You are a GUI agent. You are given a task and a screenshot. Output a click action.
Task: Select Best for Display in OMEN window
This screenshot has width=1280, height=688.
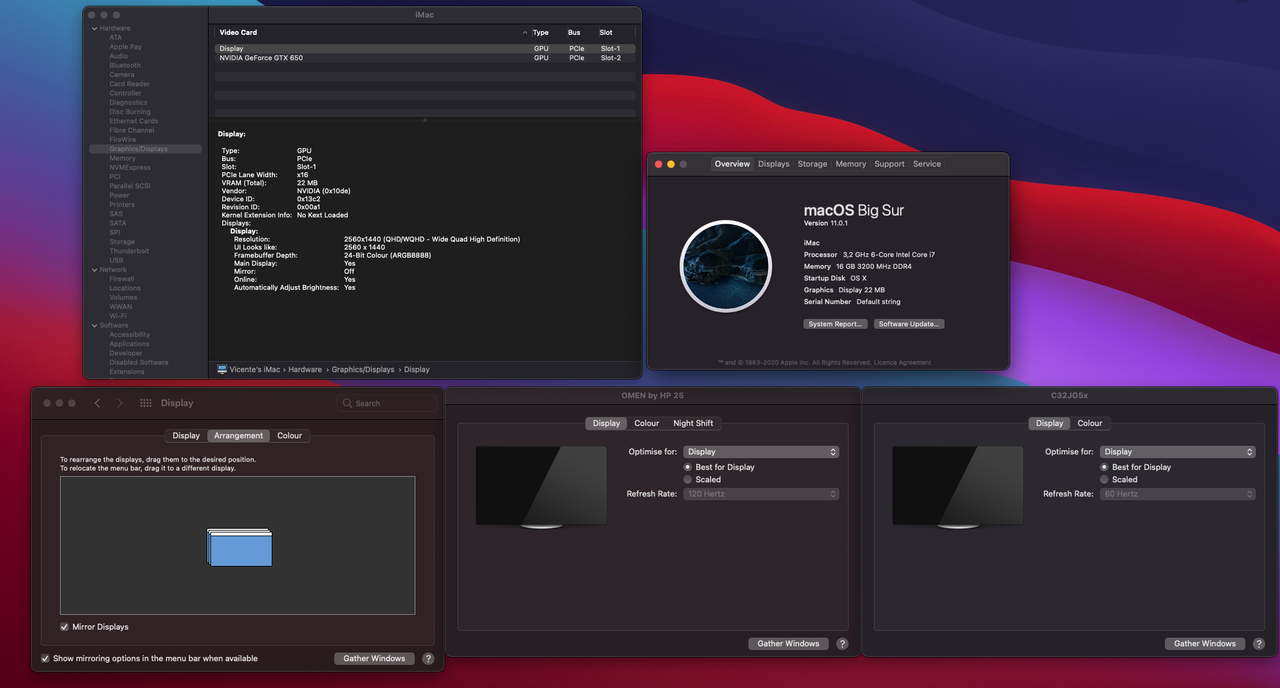(688, 467)
